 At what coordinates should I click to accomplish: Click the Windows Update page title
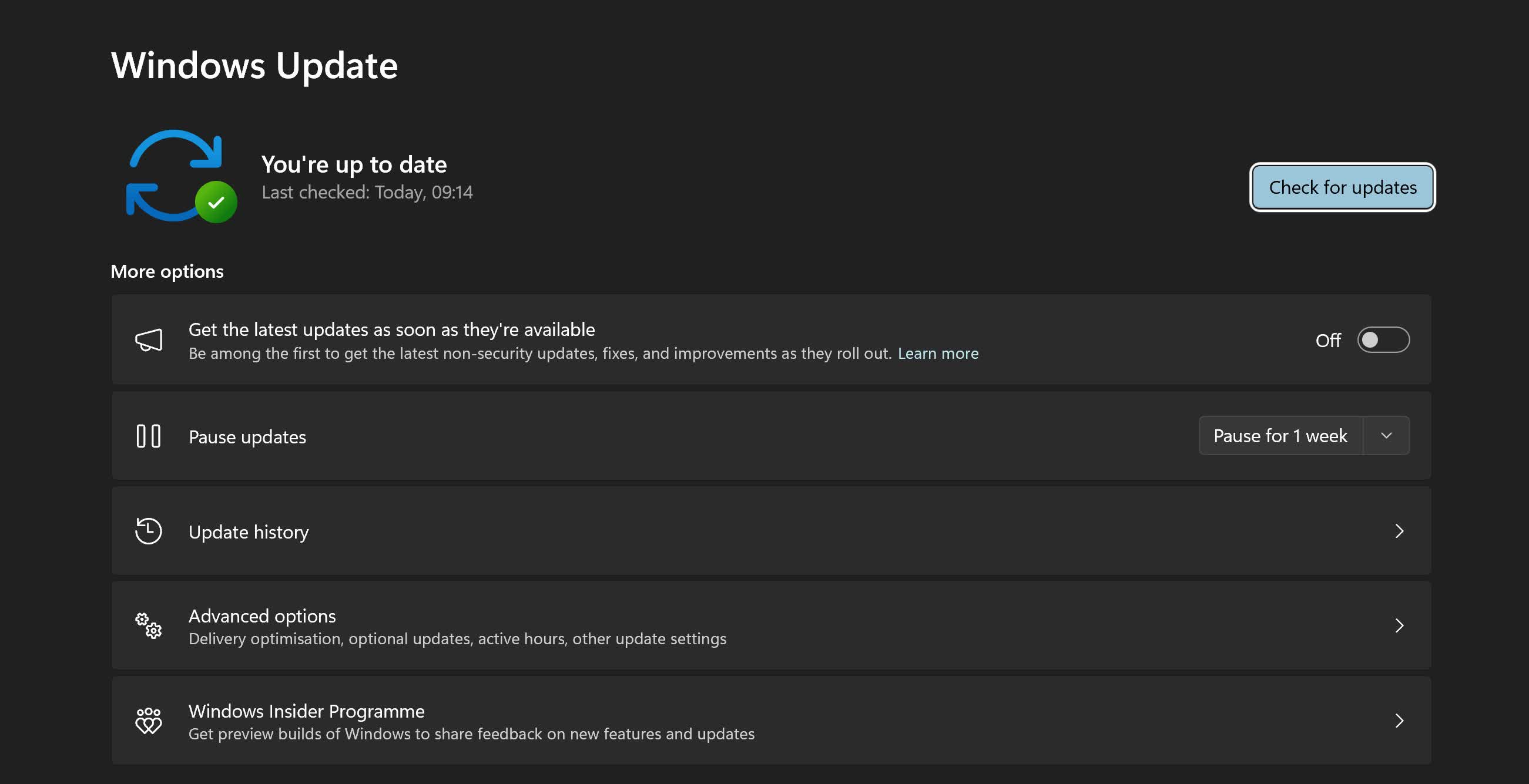click(254, 65)
